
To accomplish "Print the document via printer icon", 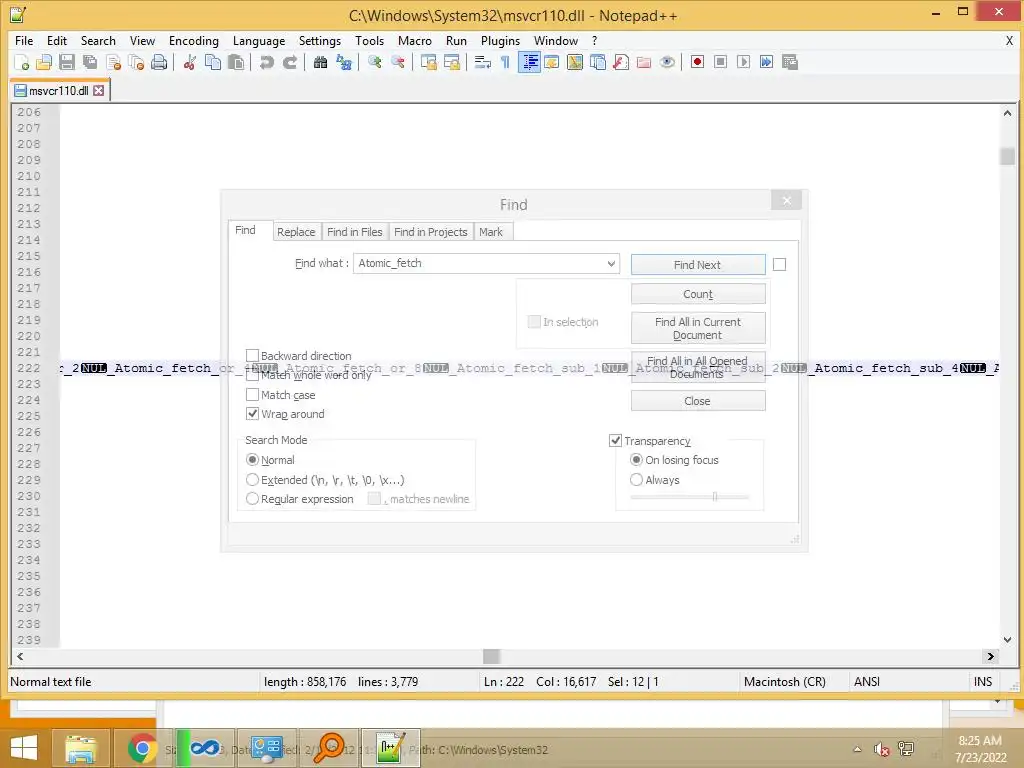I will click(159, 63).
